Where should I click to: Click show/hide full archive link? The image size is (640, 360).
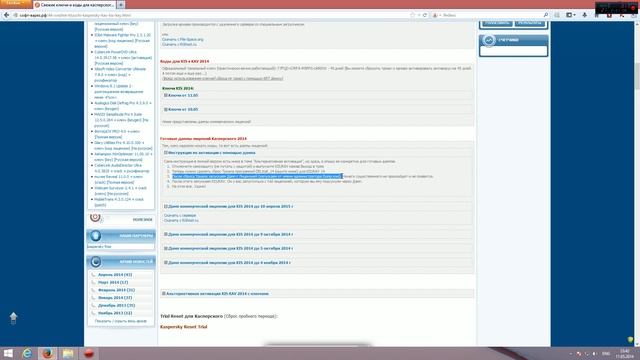click(120, 321)
